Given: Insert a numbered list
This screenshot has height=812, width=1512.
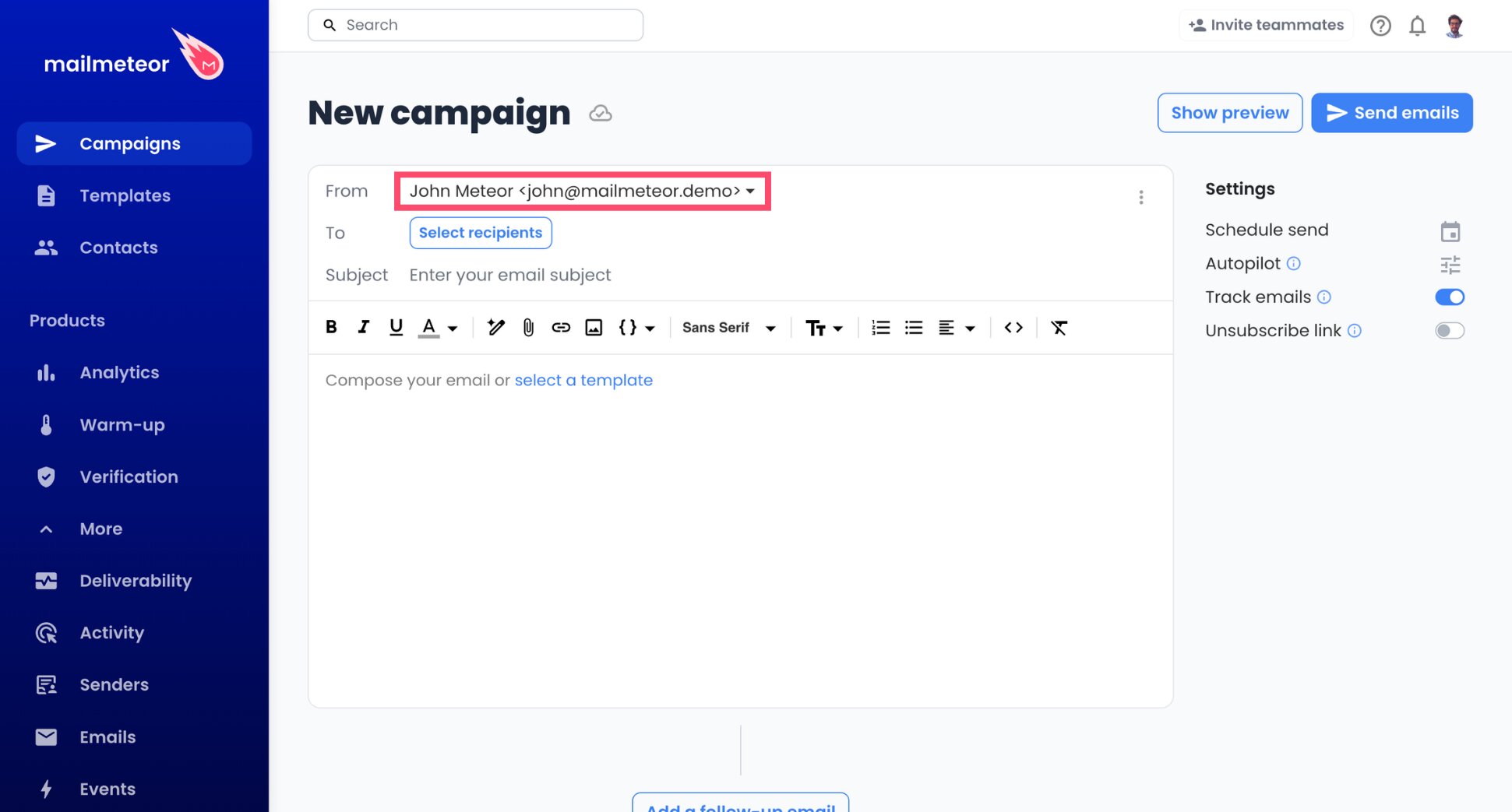Looking at the screenshot, I should 881,328.
